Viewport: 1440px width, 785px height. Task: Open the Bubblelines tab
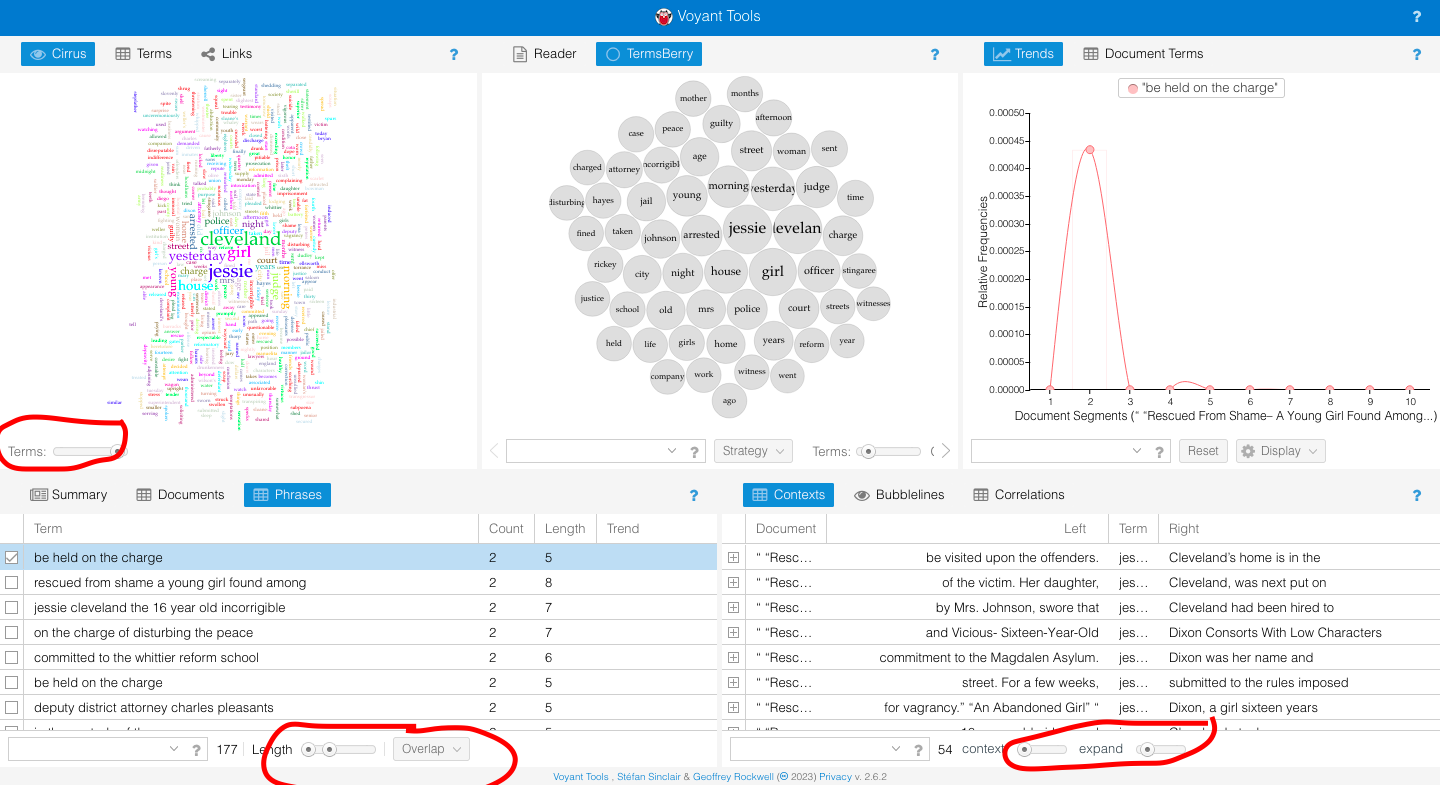[x=898, y=494]
